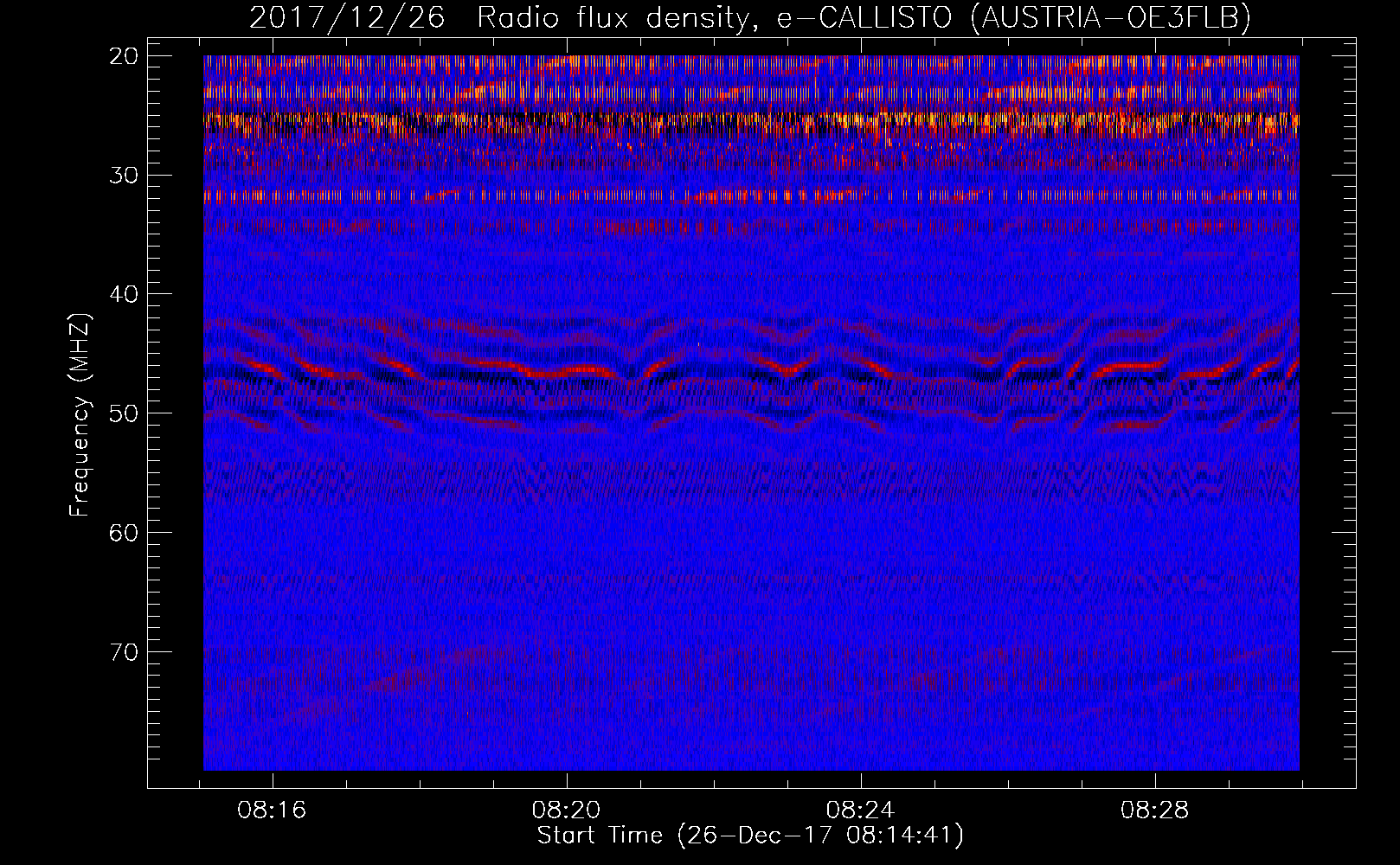This screenshot has height=865, width=1400.
Task: Click the 20 MHz frequency tick label
Action: [x=125, y=56]
